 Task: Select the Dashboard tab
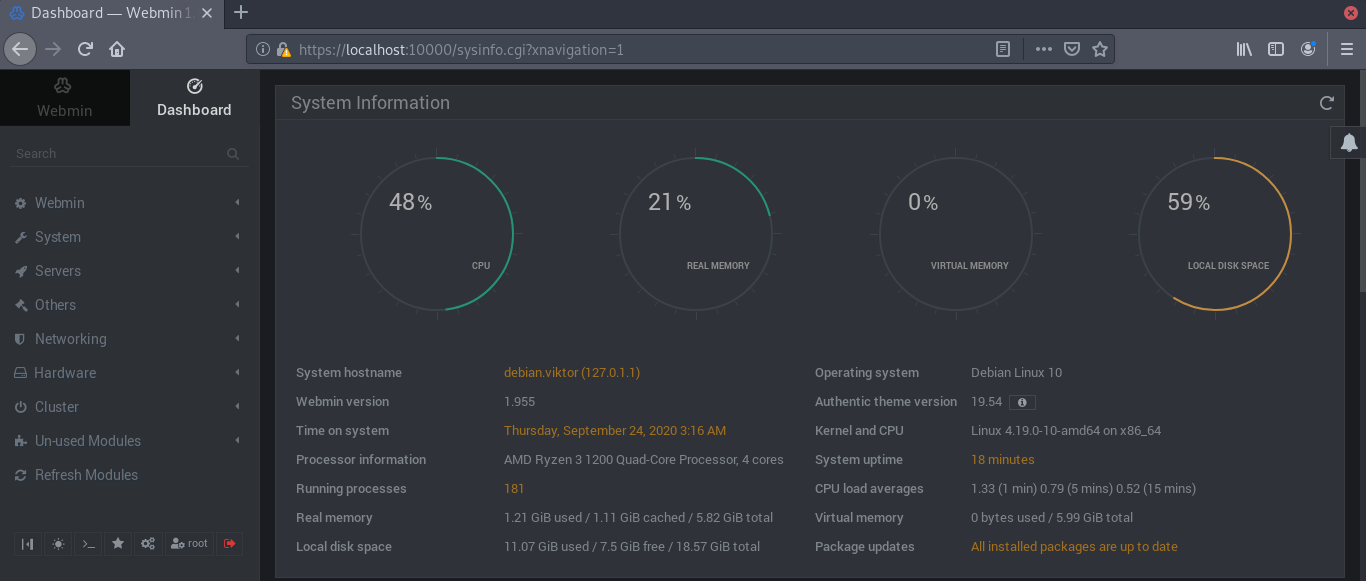[194, 98]
